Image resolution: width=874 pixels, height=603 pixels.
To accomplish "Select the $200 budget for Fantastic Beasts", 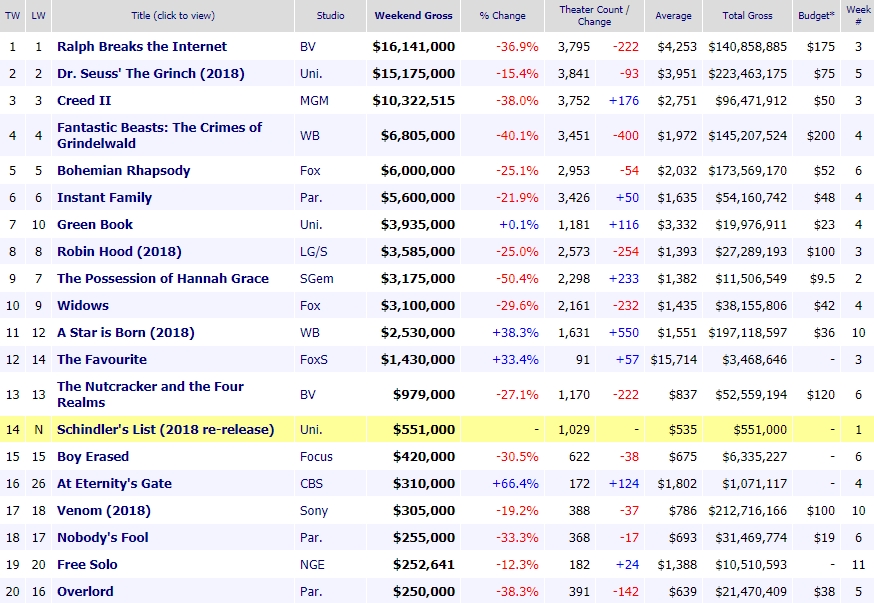I will pos(820,135).
